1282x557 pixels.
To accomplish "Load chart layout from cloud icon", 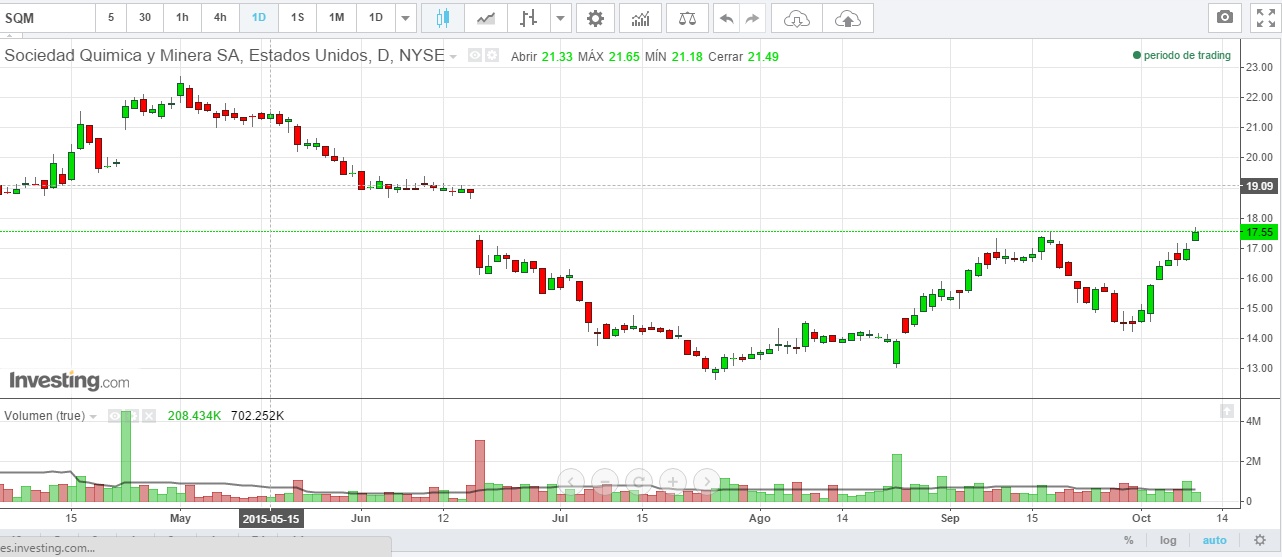I will click(797, 18).
